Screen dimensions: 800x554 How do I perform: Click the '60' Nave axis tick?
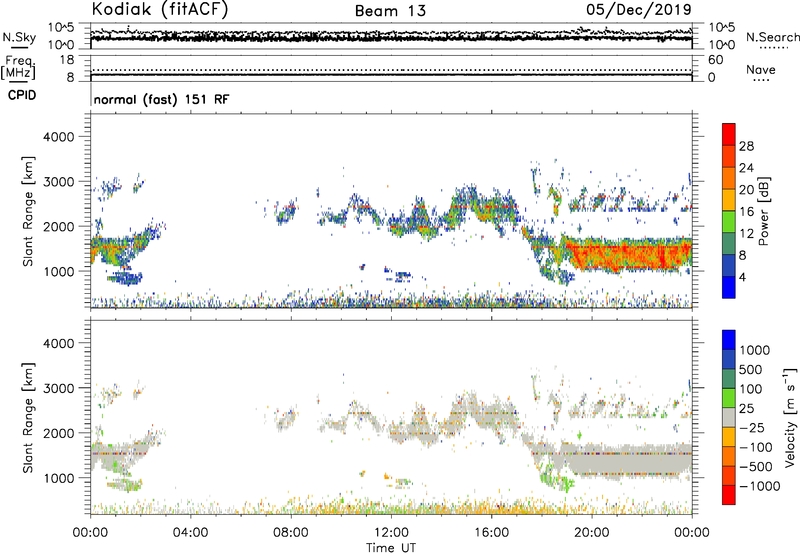pyautogui.click(x=715, y=60)
